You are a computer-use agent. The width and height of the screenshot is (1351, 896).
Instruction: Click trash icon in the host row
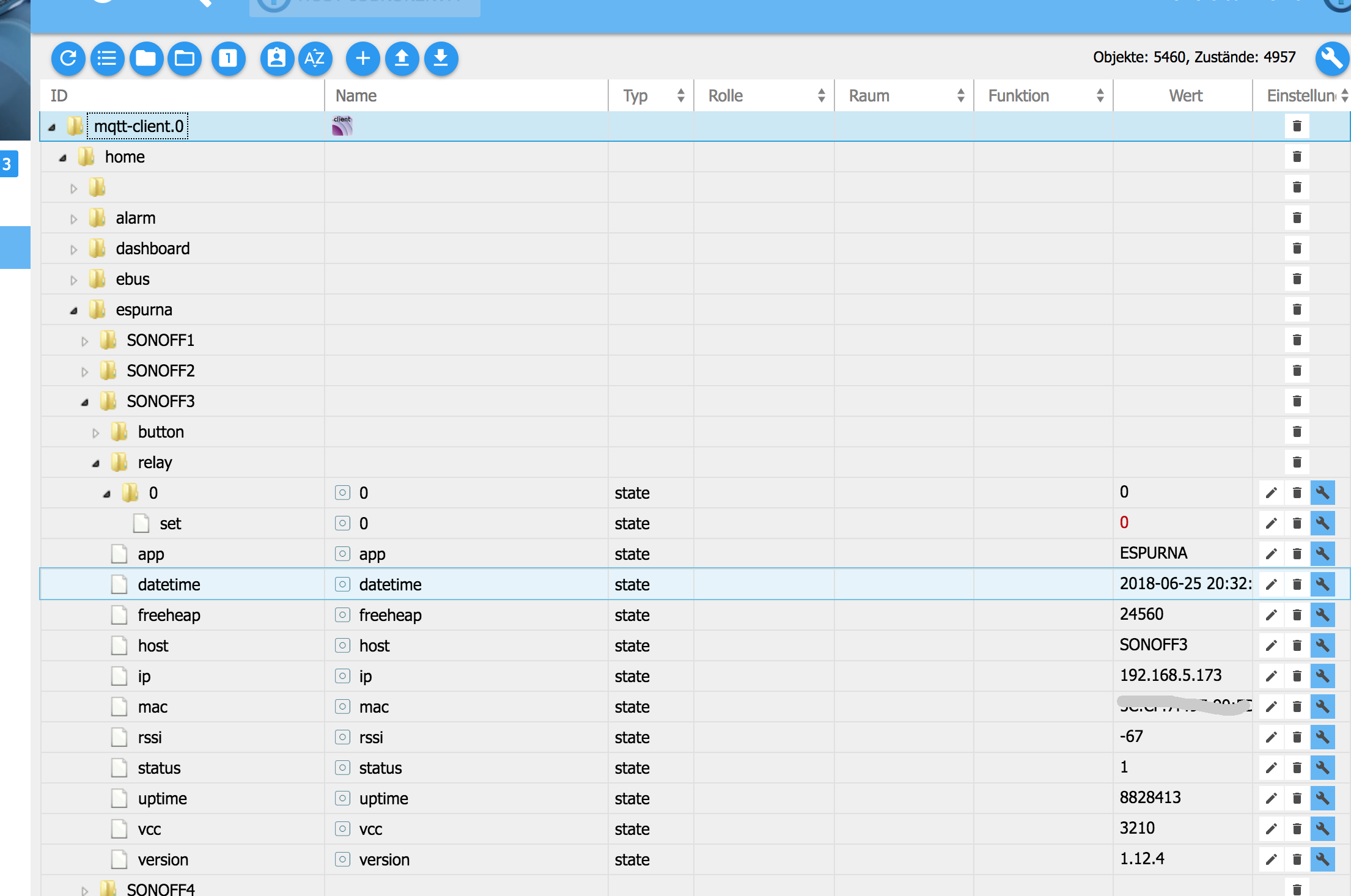tap(1297, 645)
